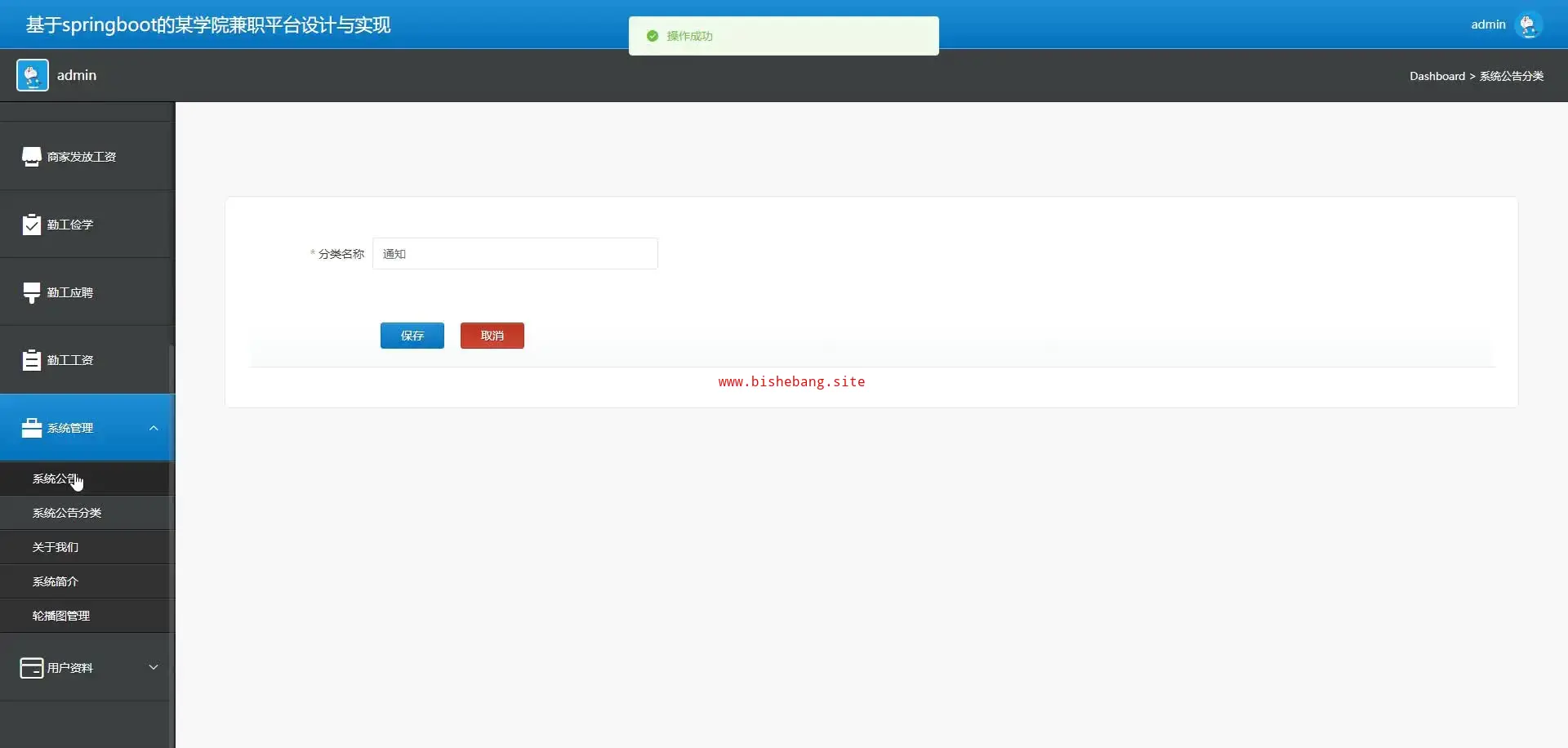
Task: Click the 分类名称 input field
Action: pos(515,254)
